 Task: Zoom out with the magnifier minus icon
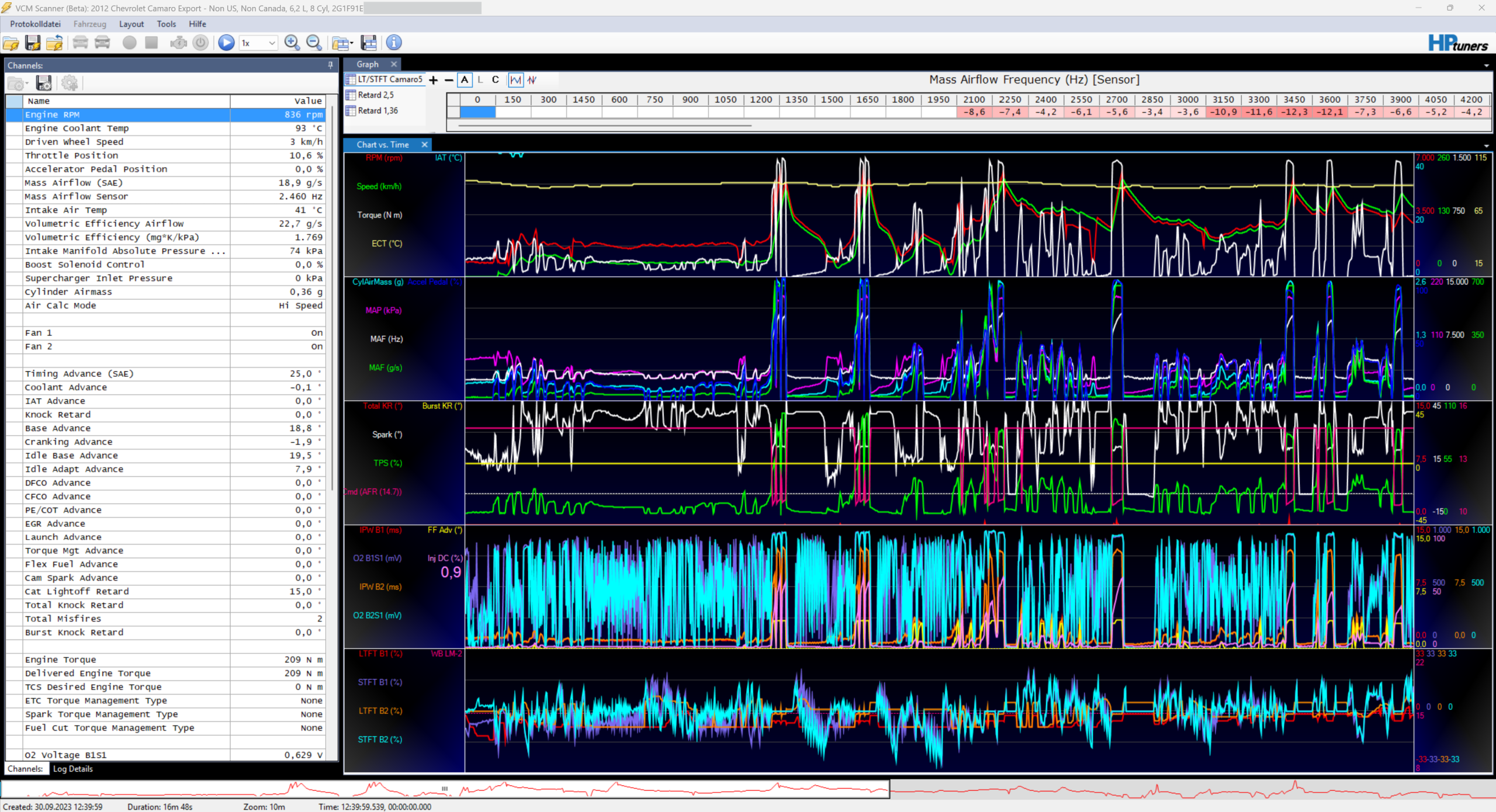(314, 43)
